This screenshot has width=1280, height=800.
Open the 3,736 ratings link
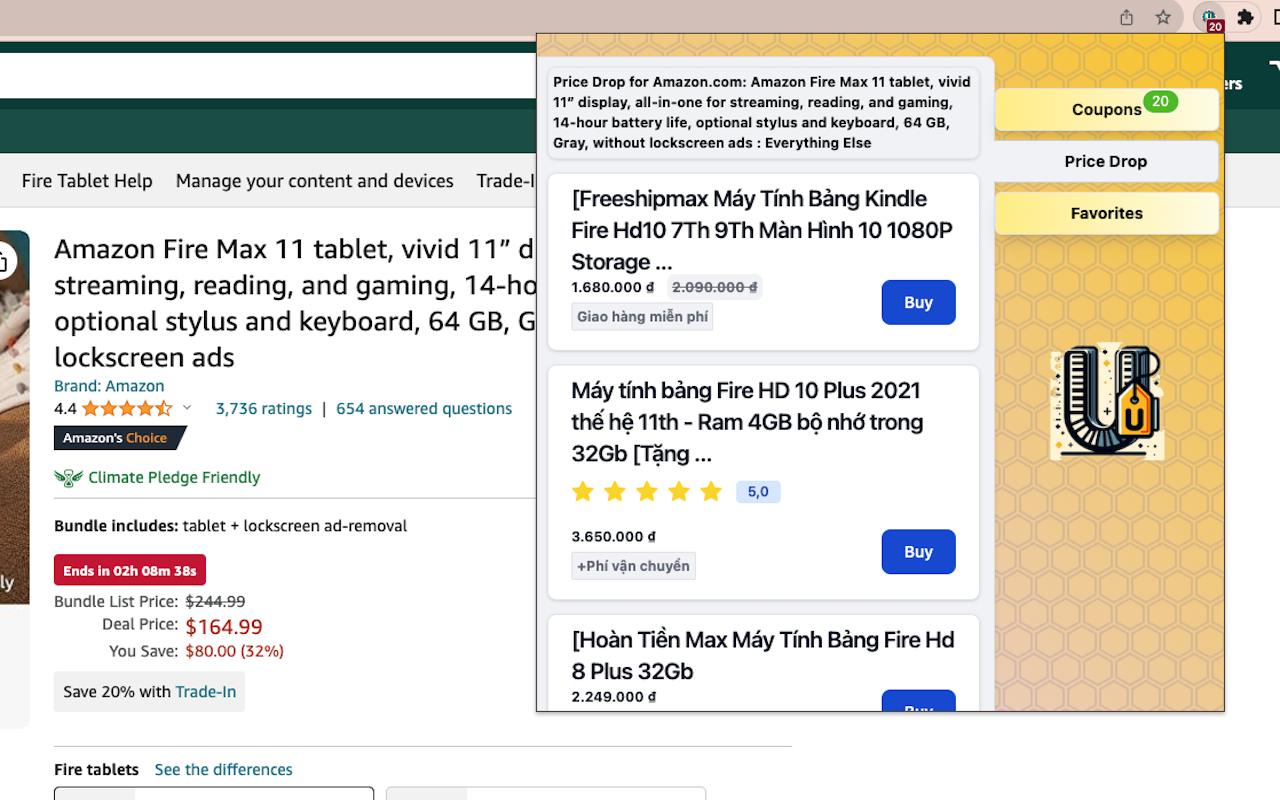click(x=264, y=408)
